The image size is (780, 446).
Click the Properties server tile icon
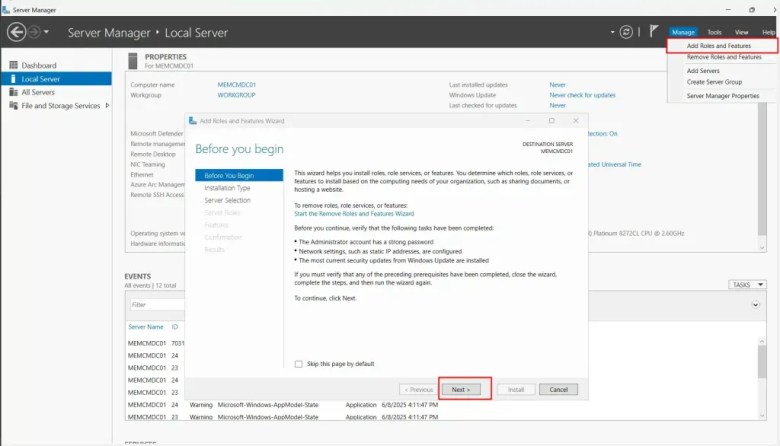pos(132,61)
